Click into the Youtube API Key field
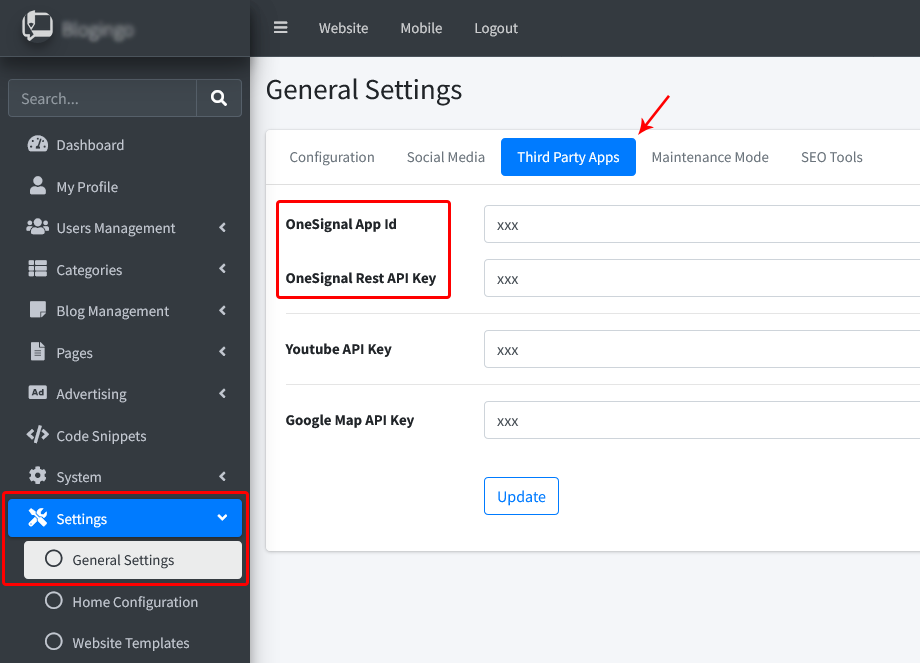Image resolution: width=920 pixels, height=663 pixels. pos(700,350)
